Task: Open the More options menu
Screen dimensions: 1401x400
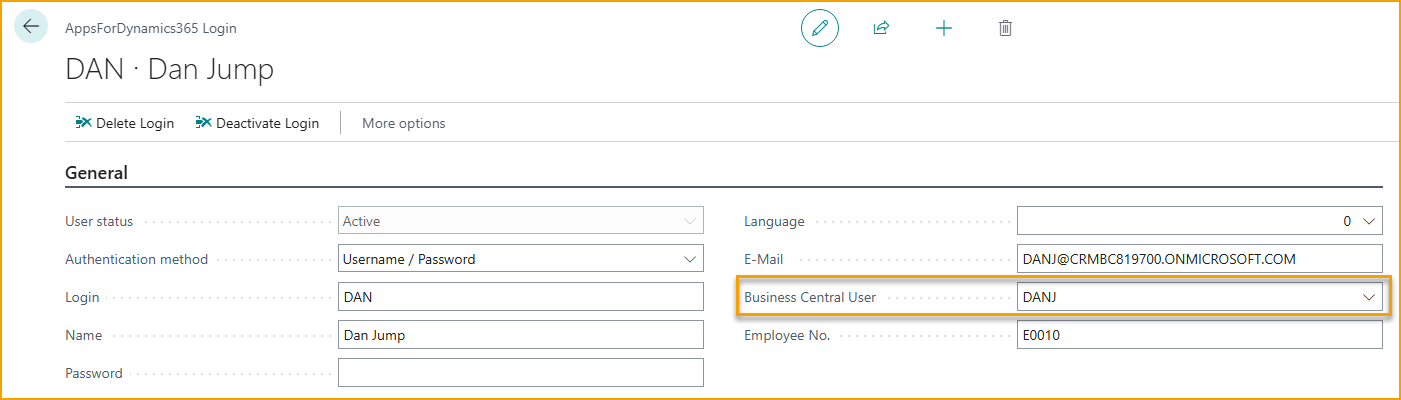Action: 403,123
